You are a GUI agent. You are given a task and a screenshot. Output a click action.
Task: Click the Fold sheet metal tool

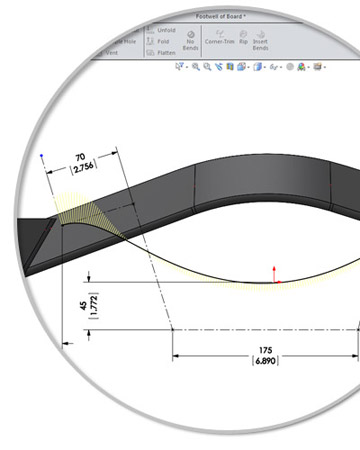pos(158,41)
